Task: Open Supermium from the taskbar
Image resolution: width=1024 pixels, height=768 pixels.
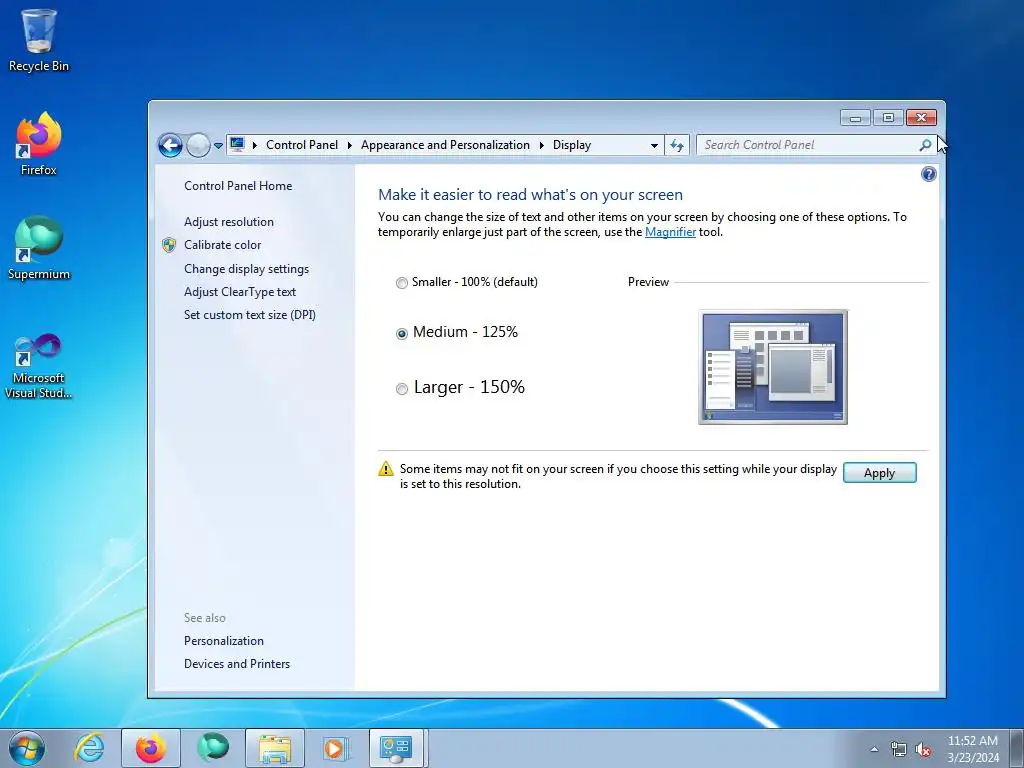Action: point(213,748)
